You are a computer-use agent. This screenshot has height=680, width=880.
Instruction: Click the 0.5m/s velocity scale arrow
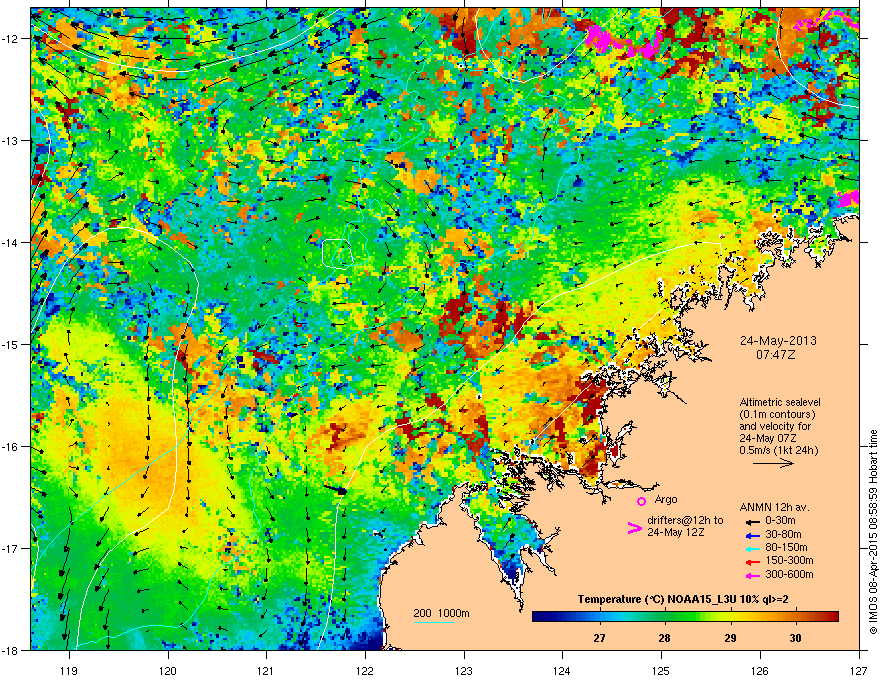point(773,463)
